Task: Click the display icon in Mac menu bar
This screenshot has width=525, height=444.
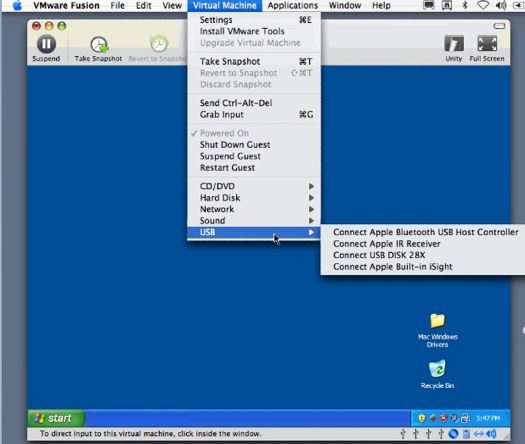Action: tap(429, 5)
